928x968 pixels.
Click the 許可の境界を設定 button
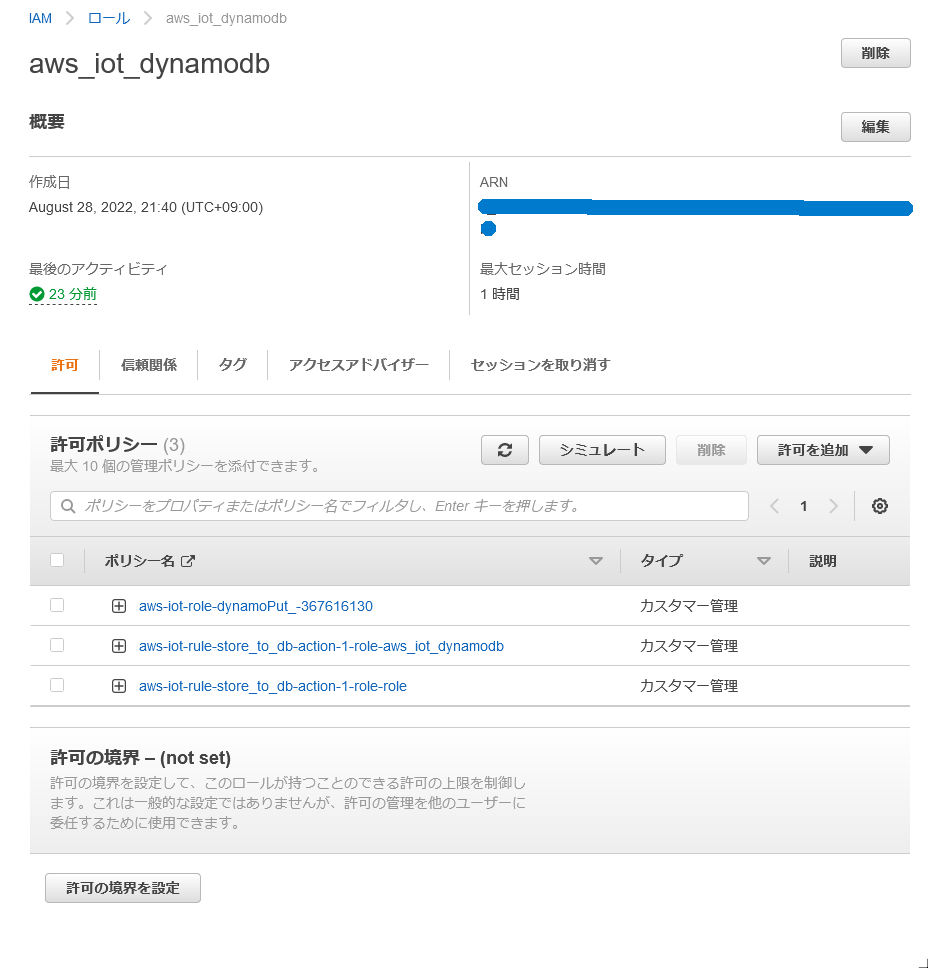tap(123, 888)
